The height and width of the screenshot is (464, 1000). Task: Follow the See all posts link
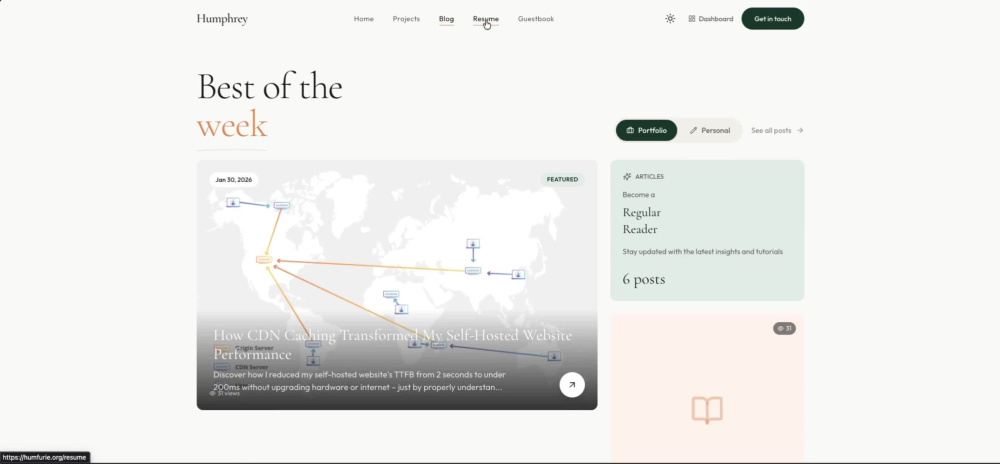click(x=777, y=131)
